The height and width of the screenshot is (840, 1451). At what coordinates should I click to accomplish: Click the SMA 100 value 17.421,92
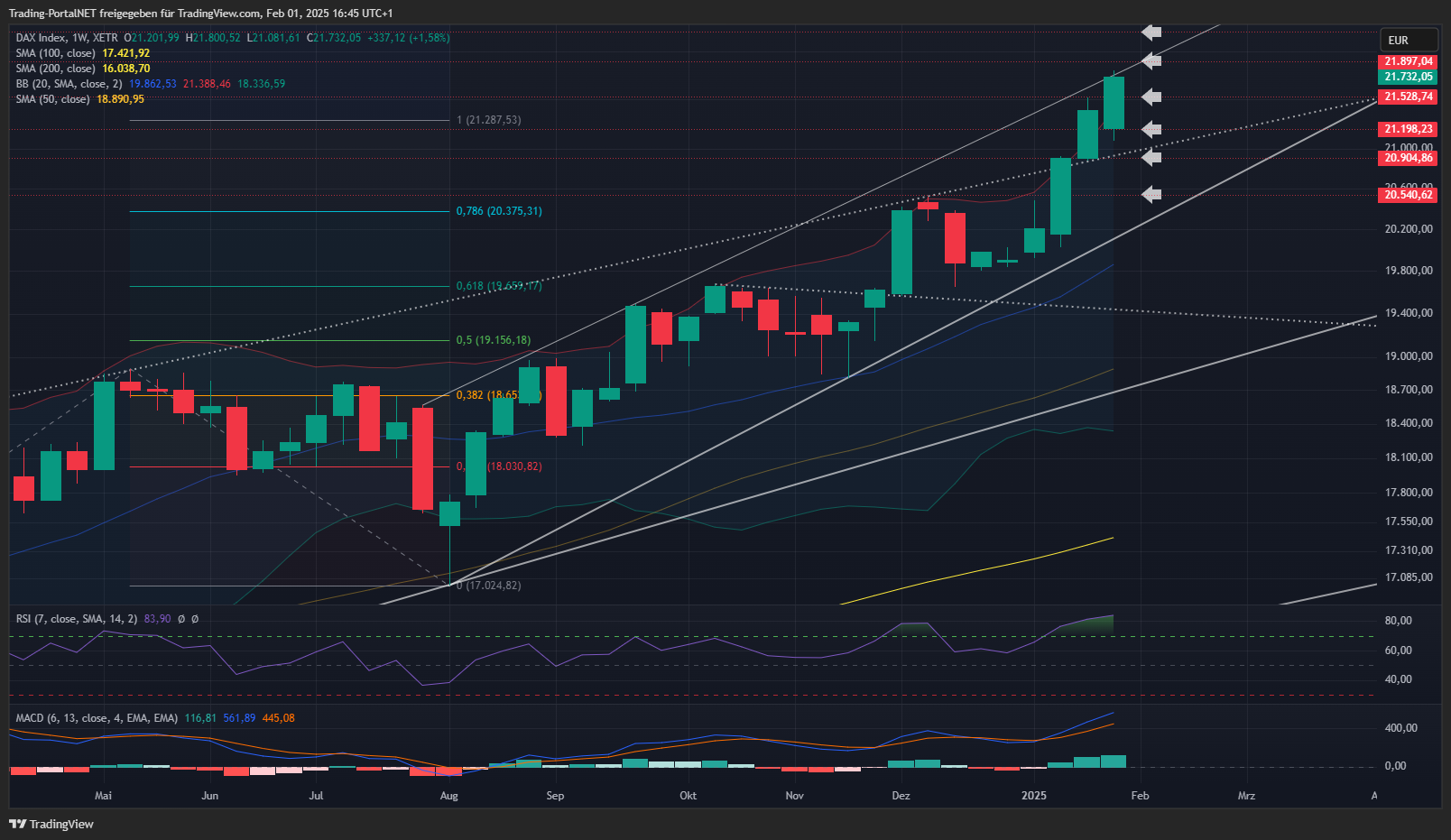126,53
